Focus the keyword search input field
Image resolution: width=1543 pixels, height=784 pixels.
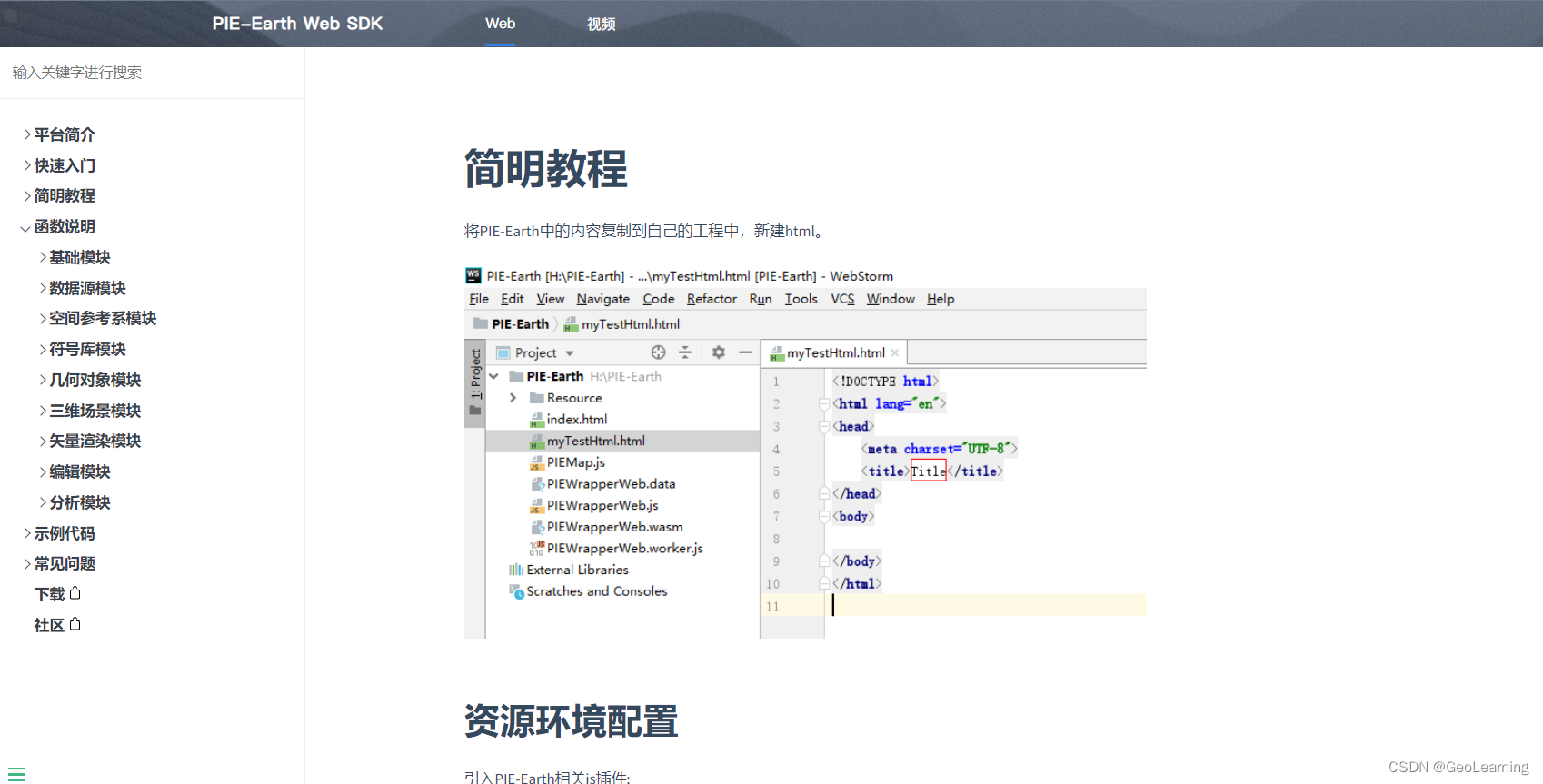tap(152, 73)
